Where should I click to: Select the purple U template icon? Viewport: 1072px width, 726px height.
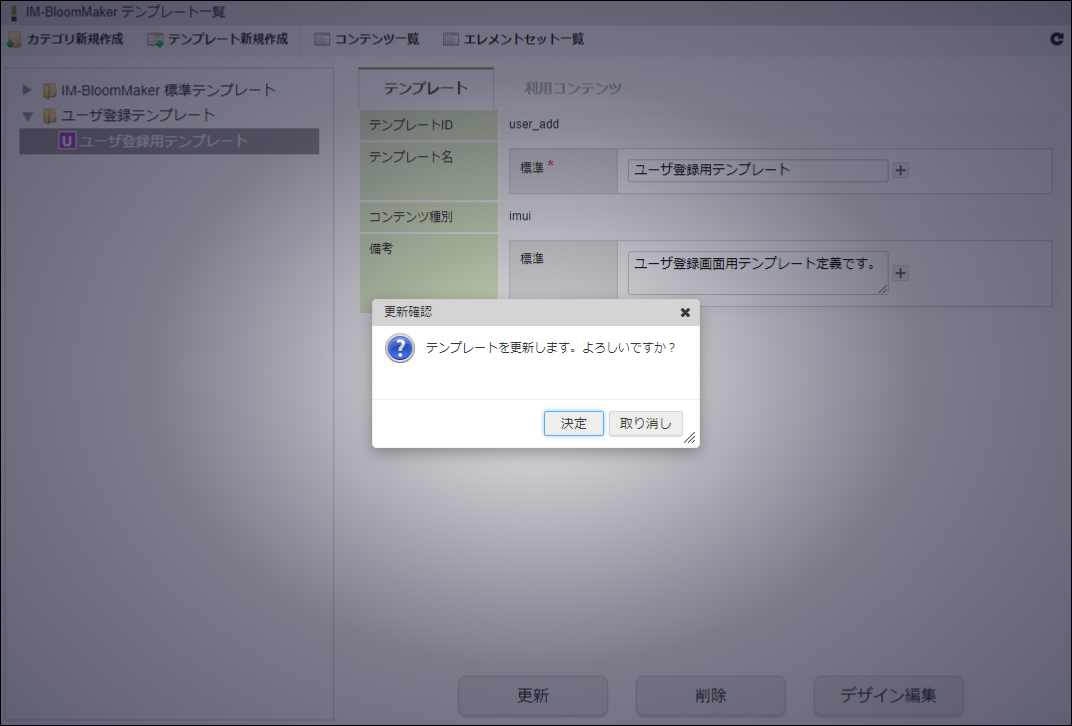(x=67, y=141)
